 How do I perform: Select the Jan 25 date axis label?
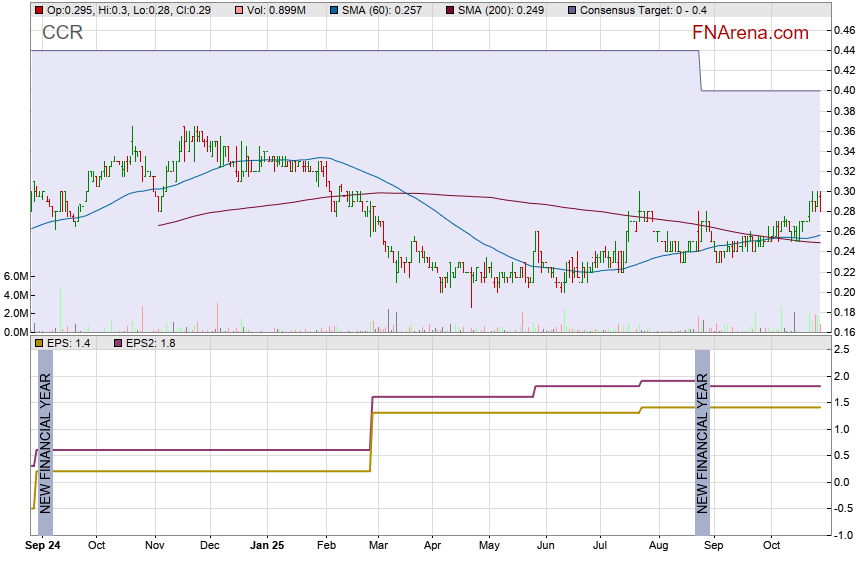click(x=267, y=546)
